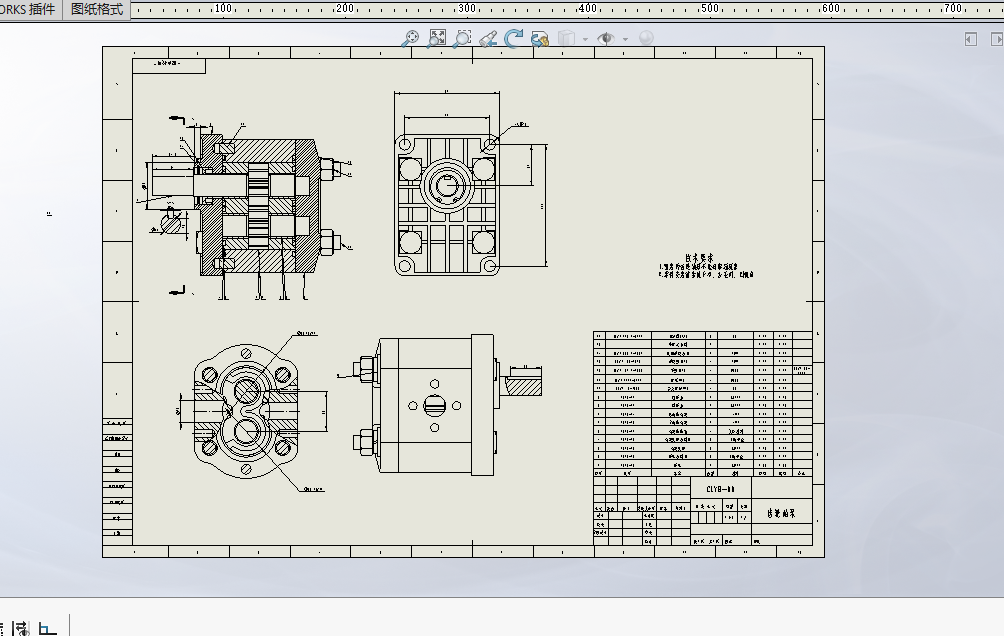1004x636 pixels.
Task: Open the 图纸格式 tab
Action: pos(97,9)
